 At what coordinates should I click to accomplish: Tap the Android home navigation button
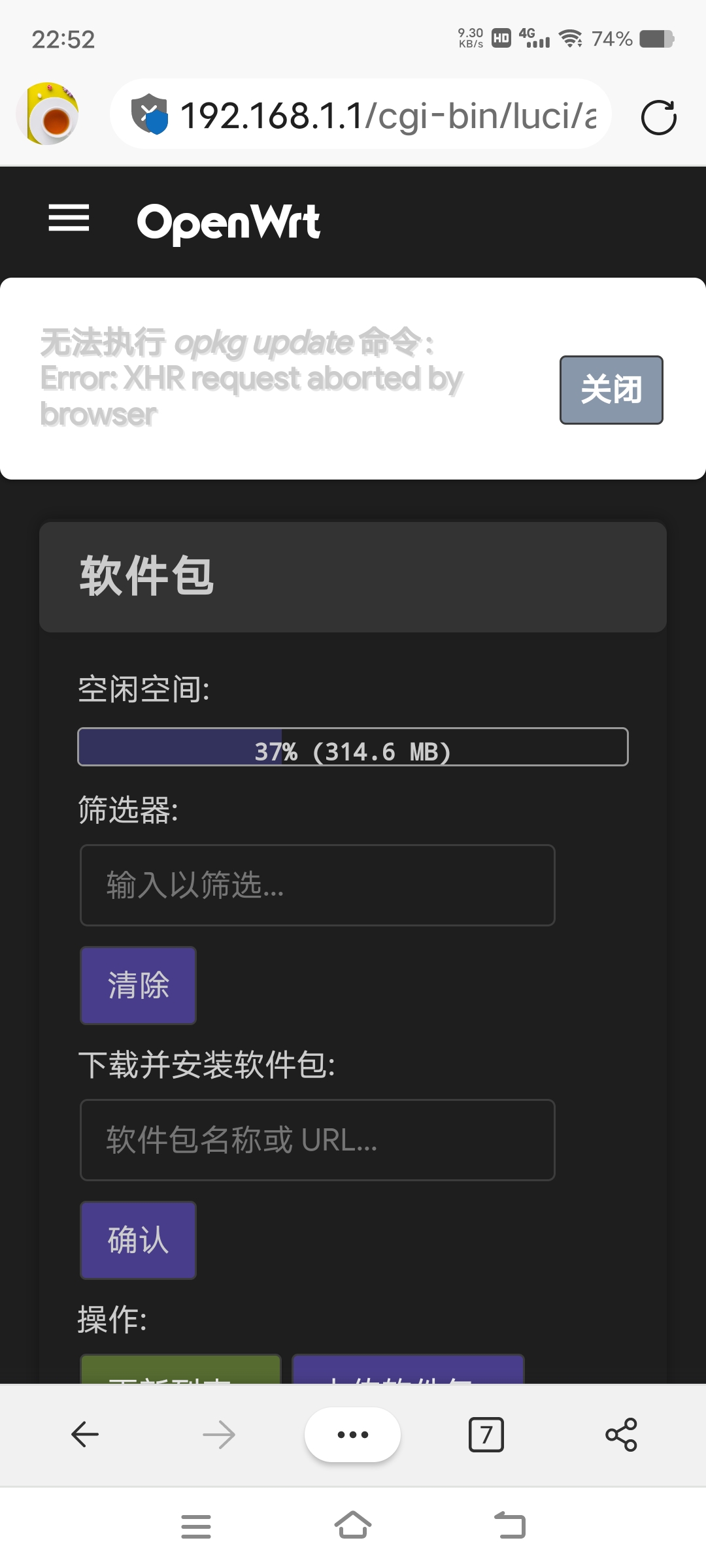[352, 1526]
